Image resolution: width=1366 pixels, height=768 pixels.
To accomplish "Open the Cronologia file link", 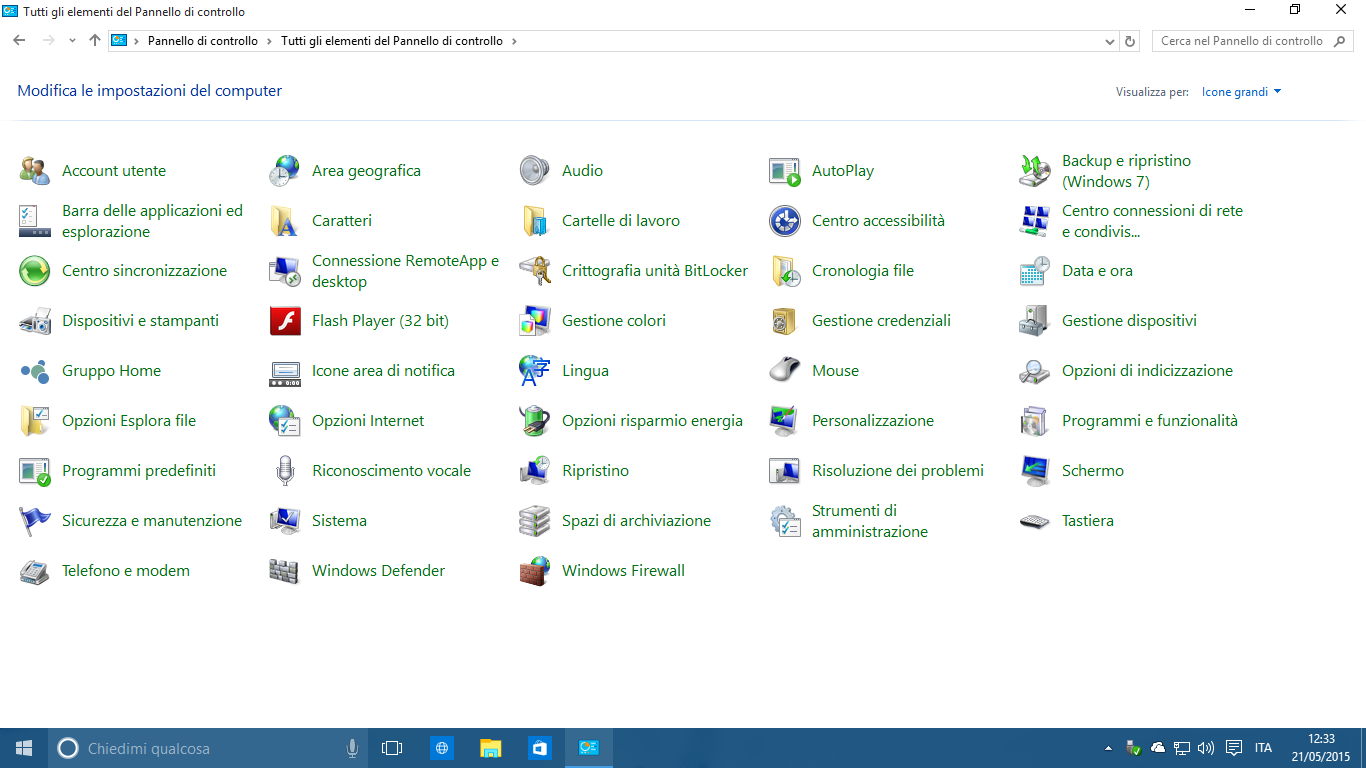I will click(x=863, y=271).
